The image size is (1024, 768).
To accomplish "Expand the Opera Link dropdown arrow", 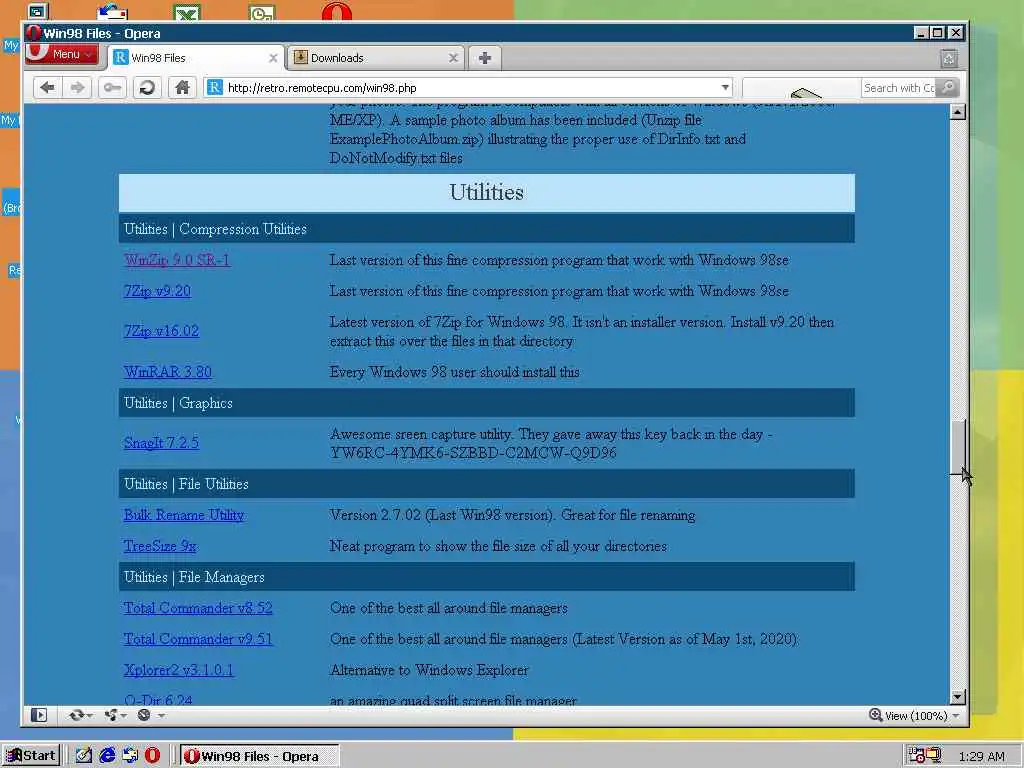I will click(89, 716).
